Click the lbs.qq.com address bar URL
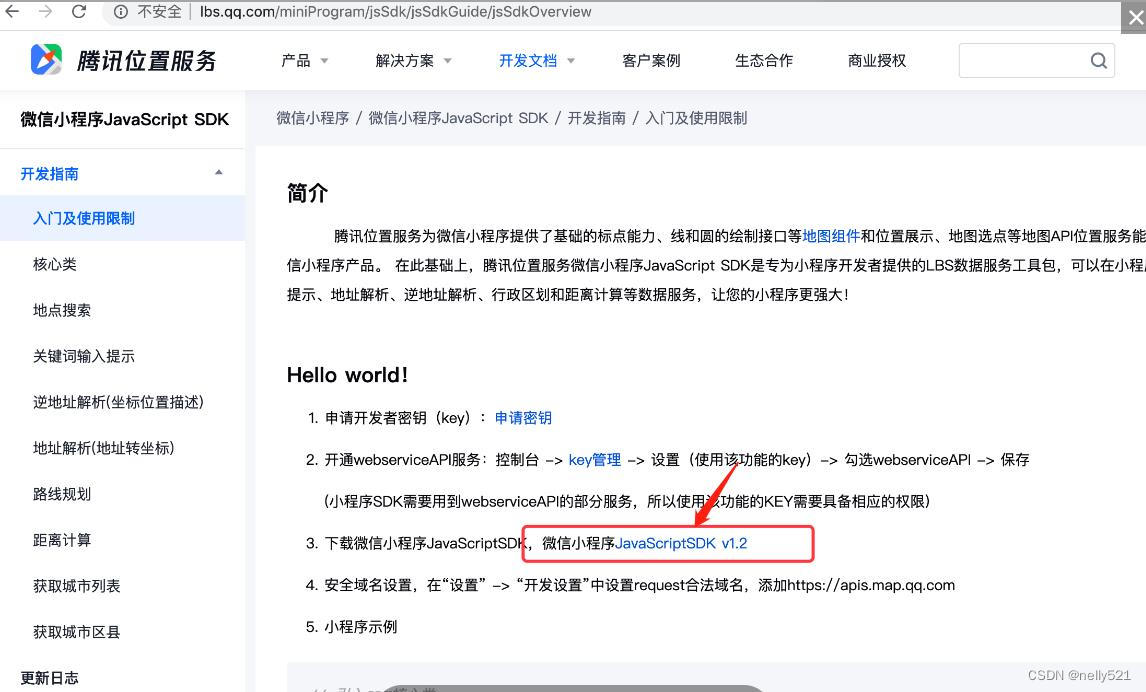The image size is (1146, 692). (395, 12)
